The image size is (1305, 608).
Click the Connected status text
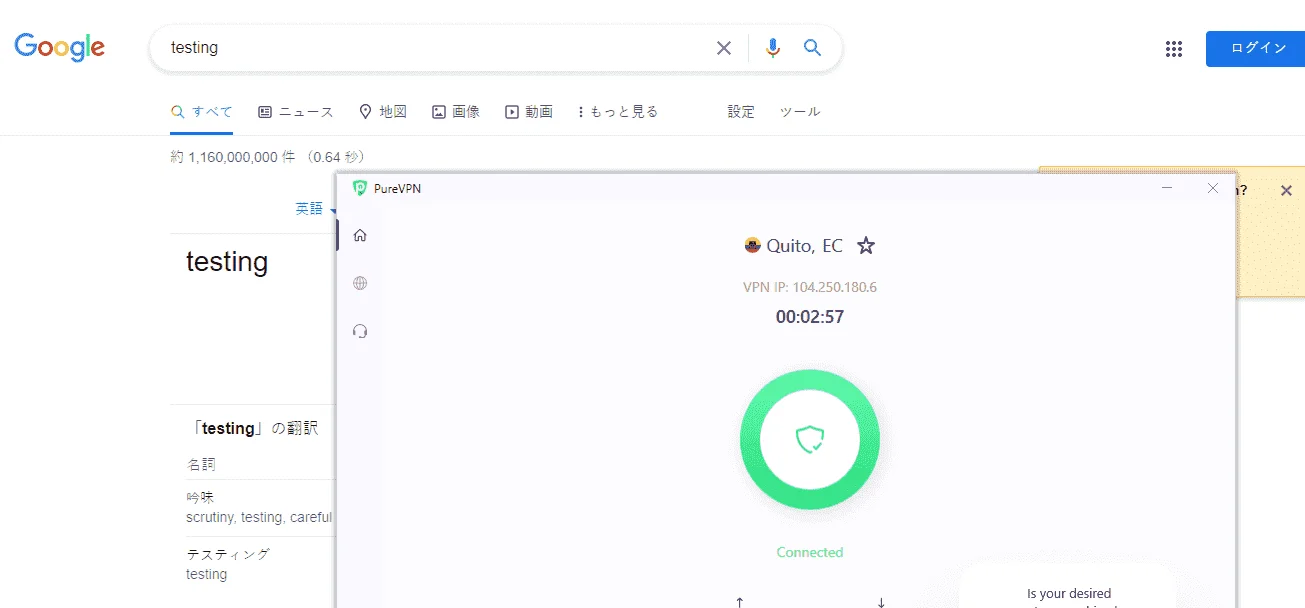810,552
